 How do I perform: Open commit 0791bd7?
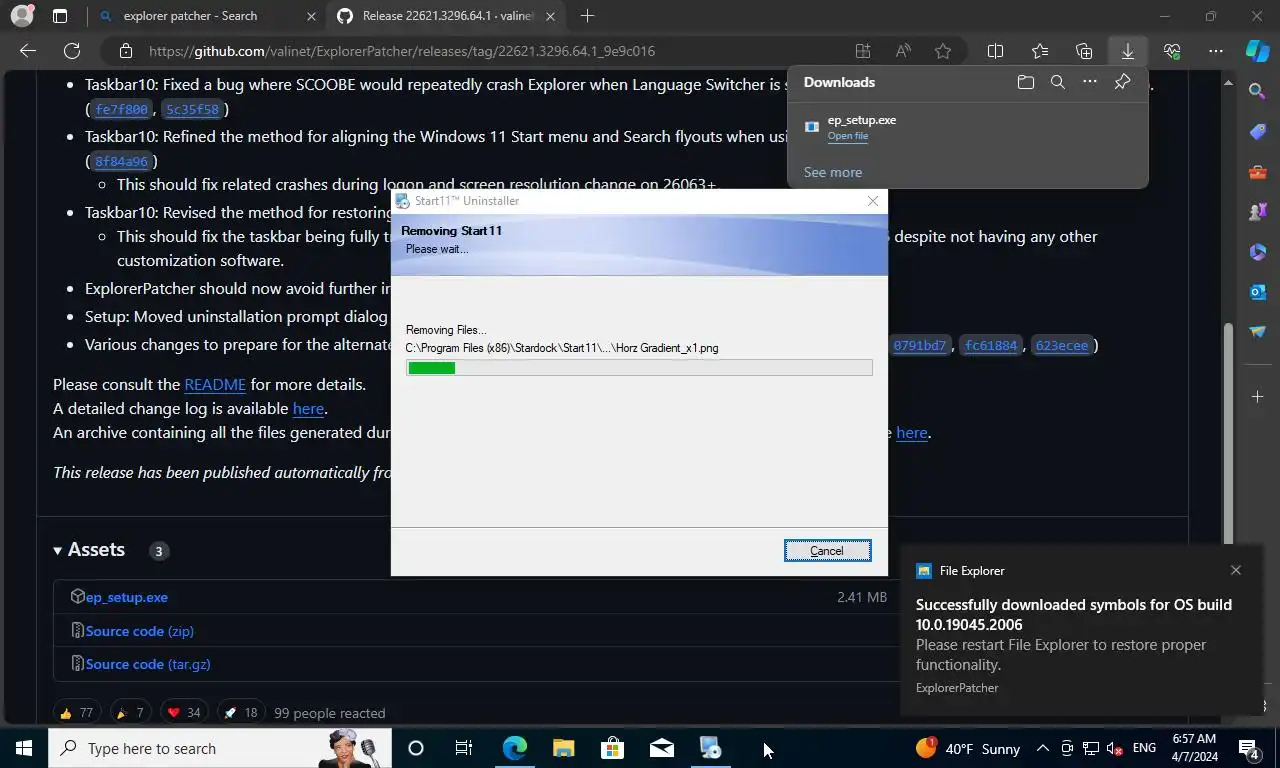pos(919,345)
